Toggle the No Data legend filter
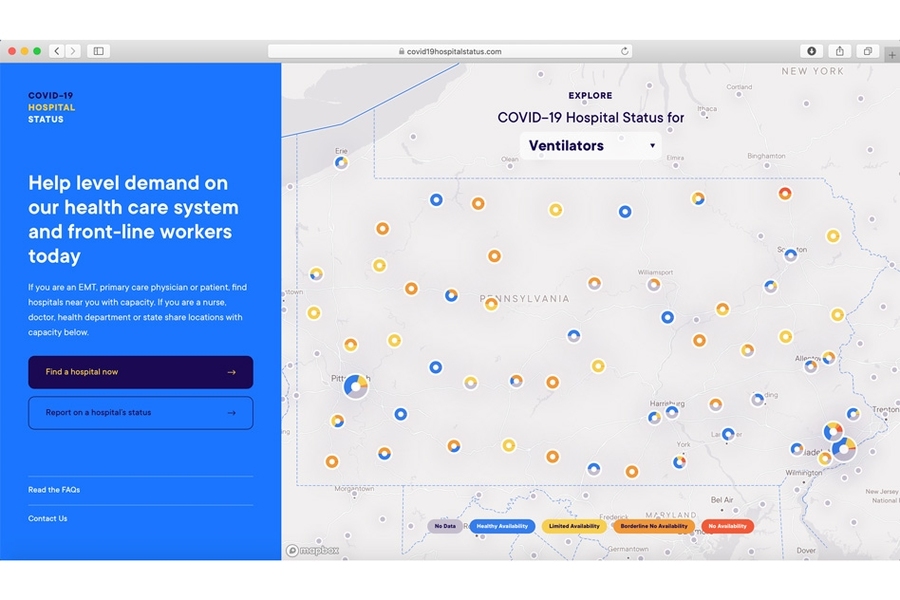 (445, 526)
